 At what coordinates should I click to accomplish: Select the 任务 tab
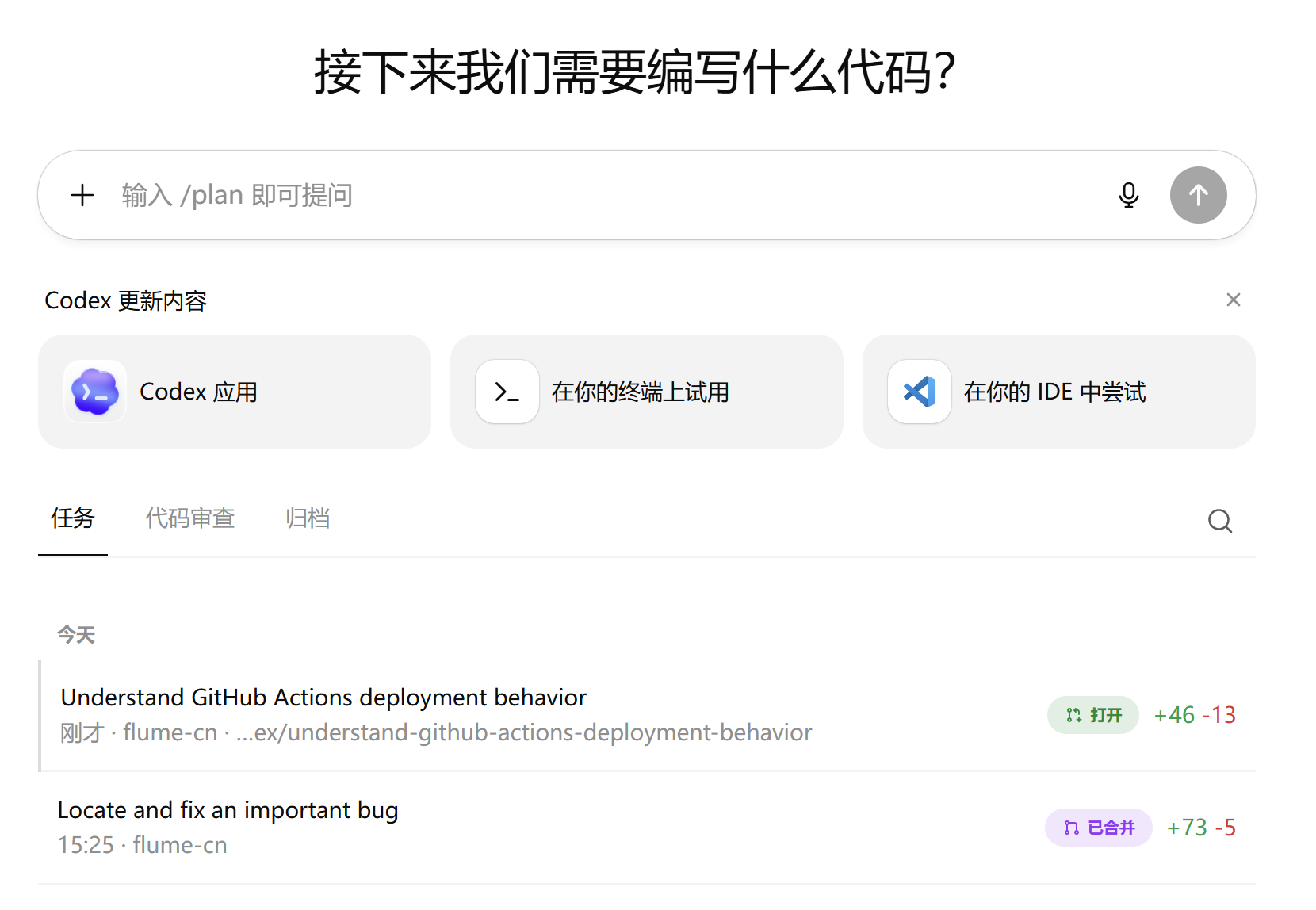(x=73, y=518)
